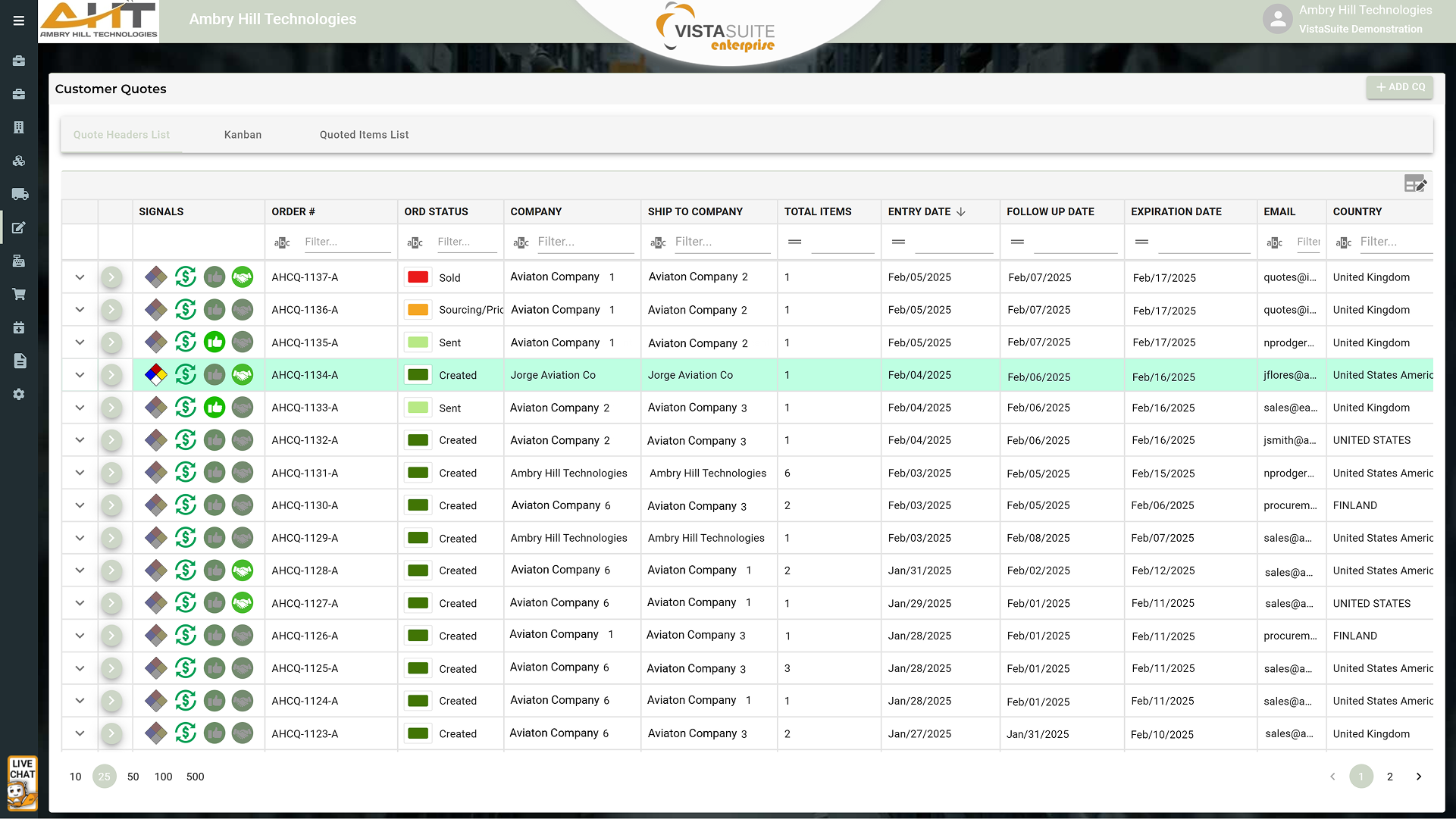Switch to Quoted Items List tab

point(364,135)
